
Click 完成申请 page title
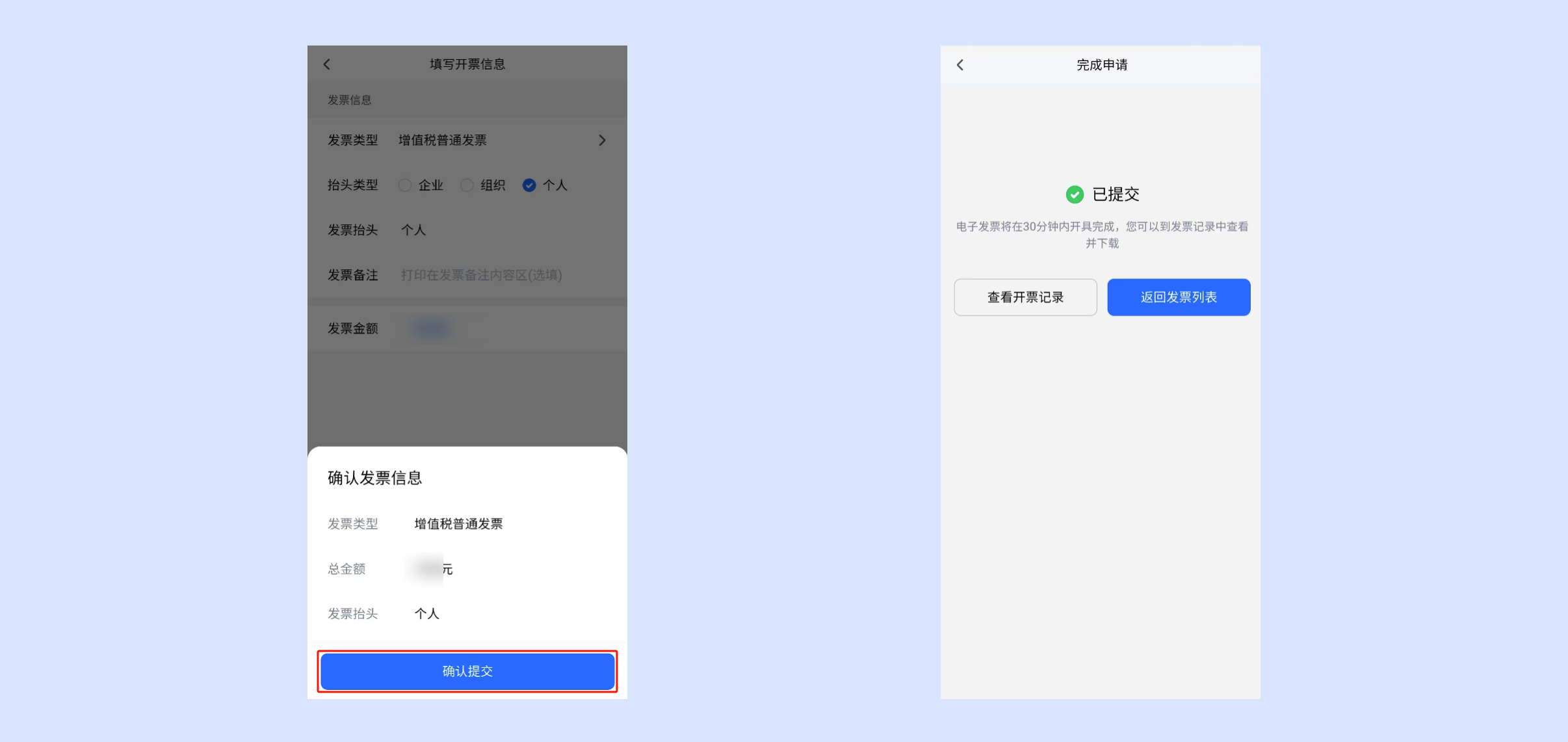1102,65
